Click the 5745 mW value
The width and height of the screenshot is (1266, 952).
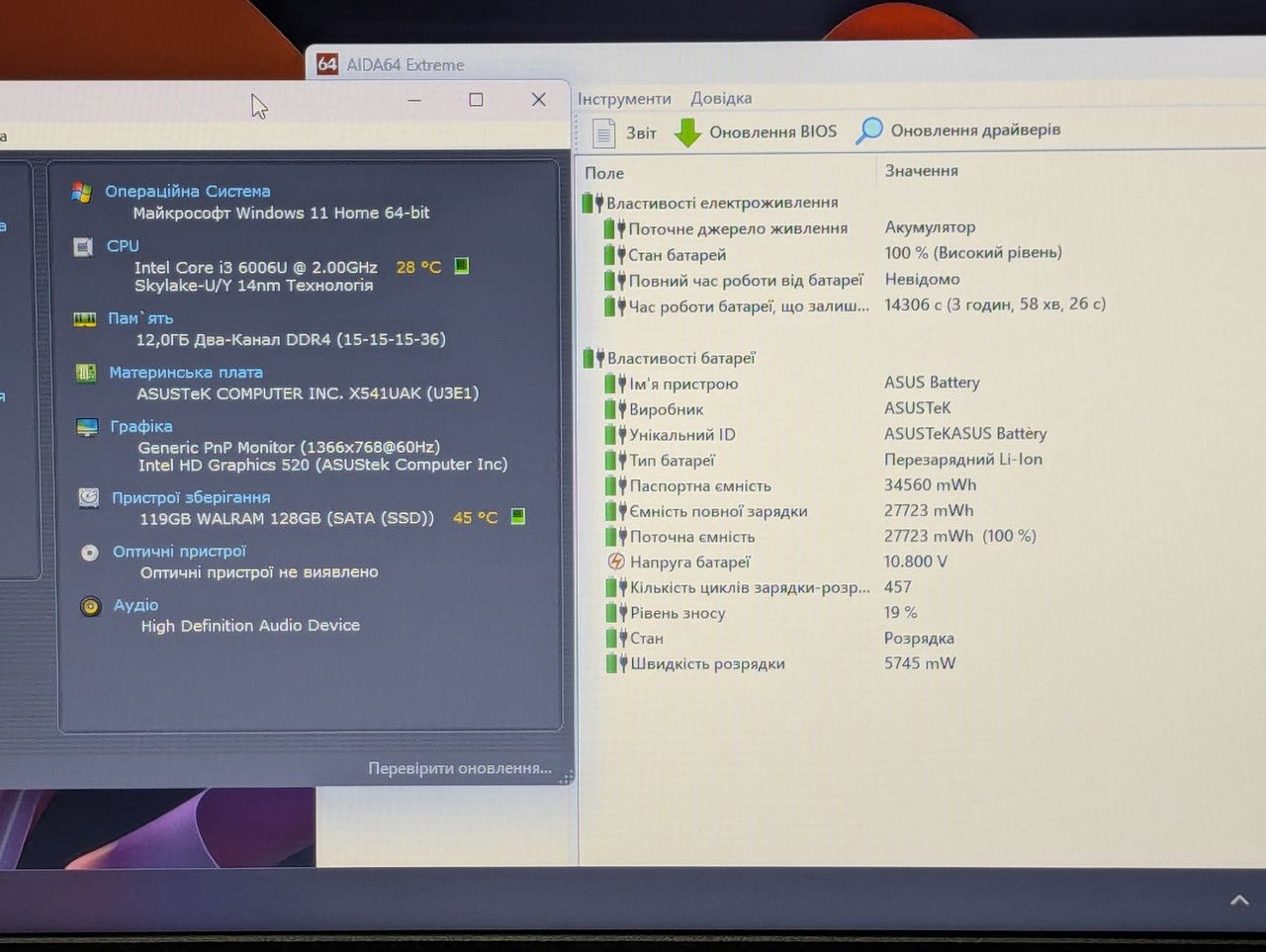(920, 663)
